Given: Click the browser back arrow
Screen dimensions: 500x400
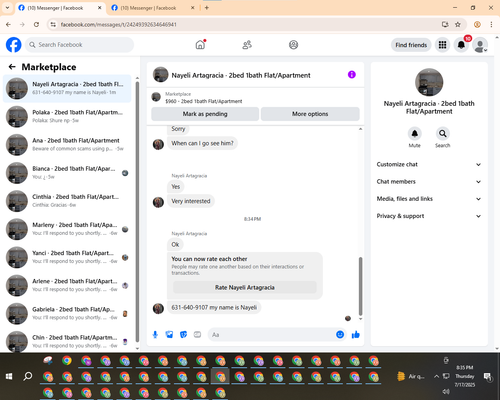Looking at the screenshot, I should point(8,24).
